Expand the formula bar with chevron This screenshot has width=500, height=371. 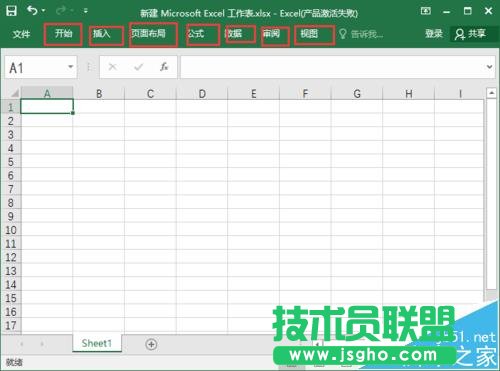tap(489, 67)
